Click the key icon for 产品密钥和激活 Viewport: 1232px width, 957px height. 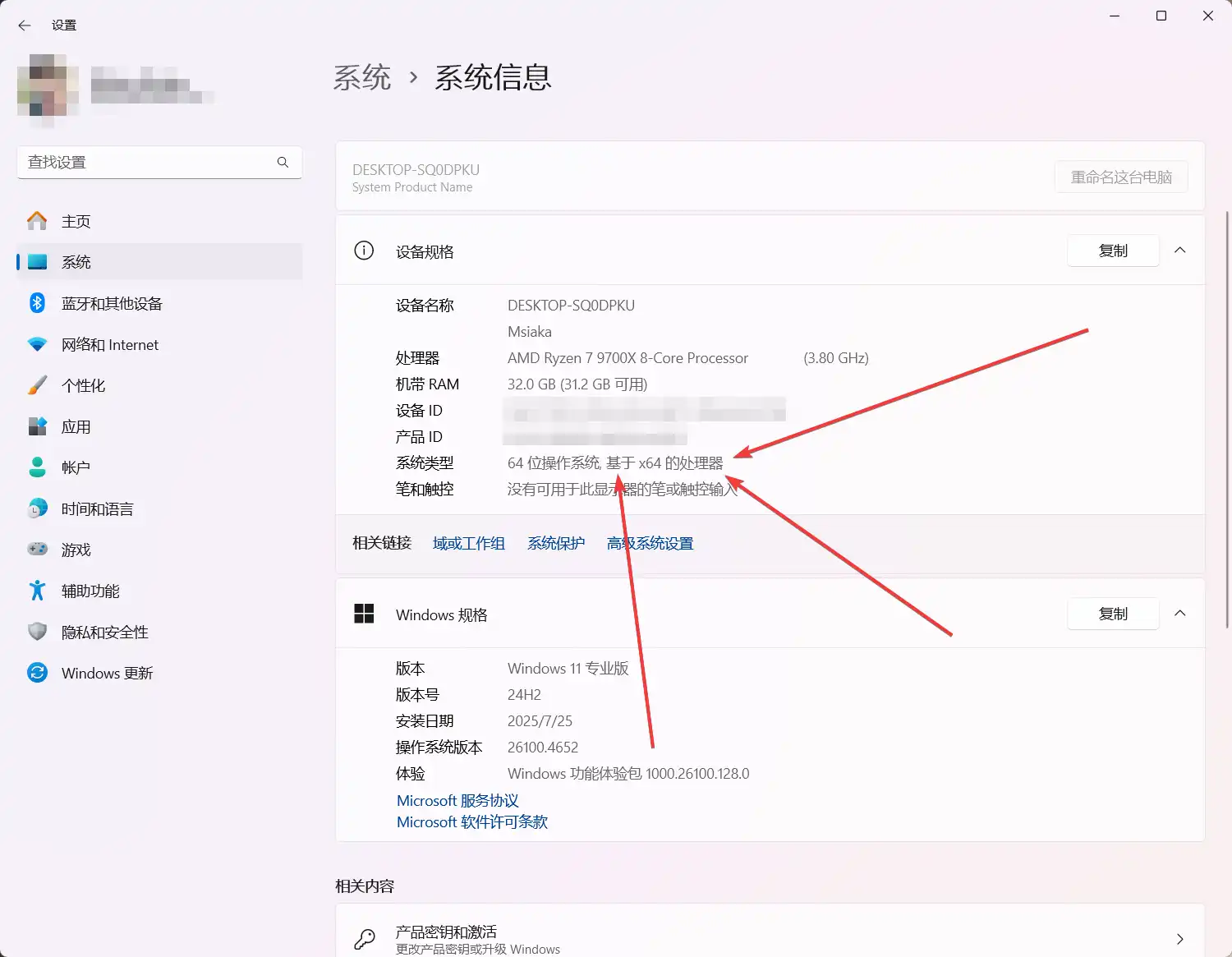(x=364, y=939)
